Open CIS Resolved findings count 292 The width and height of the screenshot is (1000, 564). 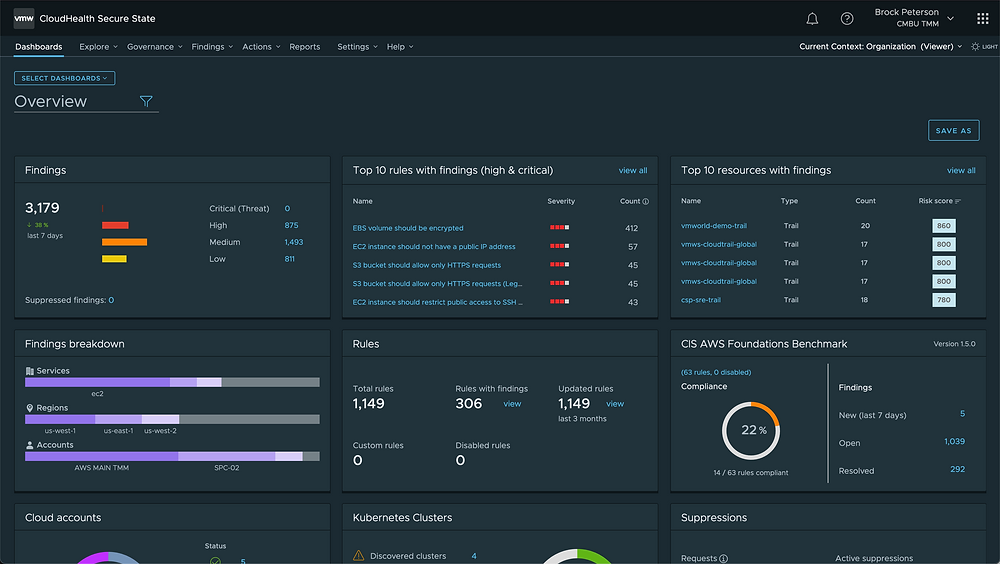pos(957,469)
